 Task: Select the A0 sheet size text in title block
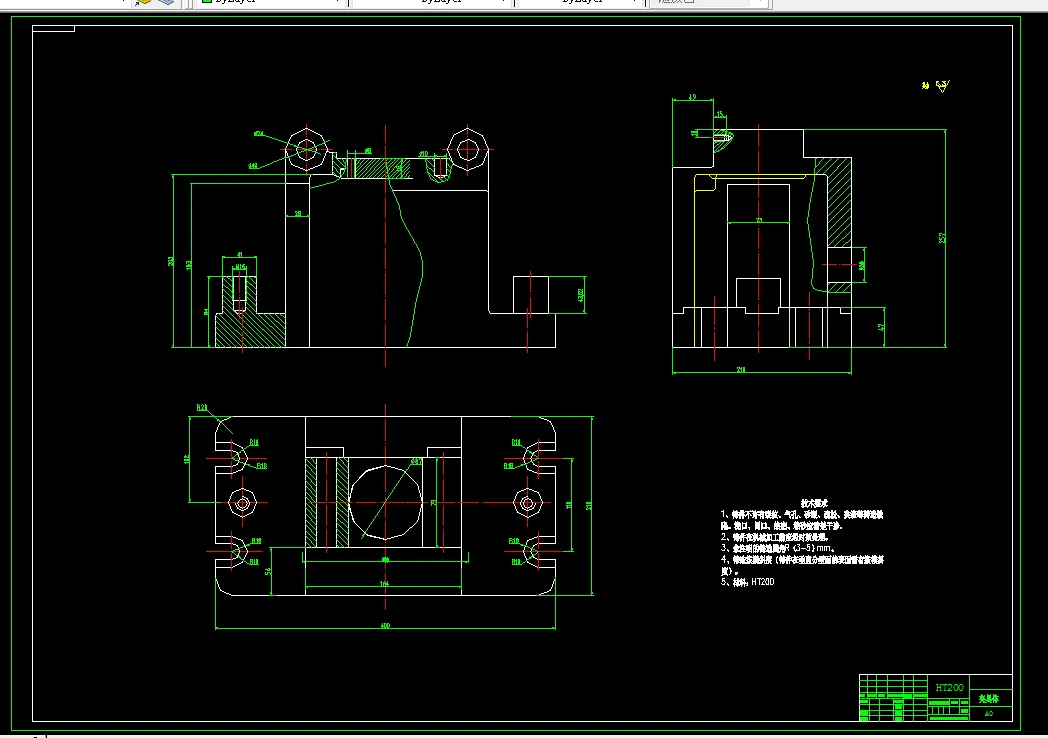pyautogui.click(x=989, y=713)
